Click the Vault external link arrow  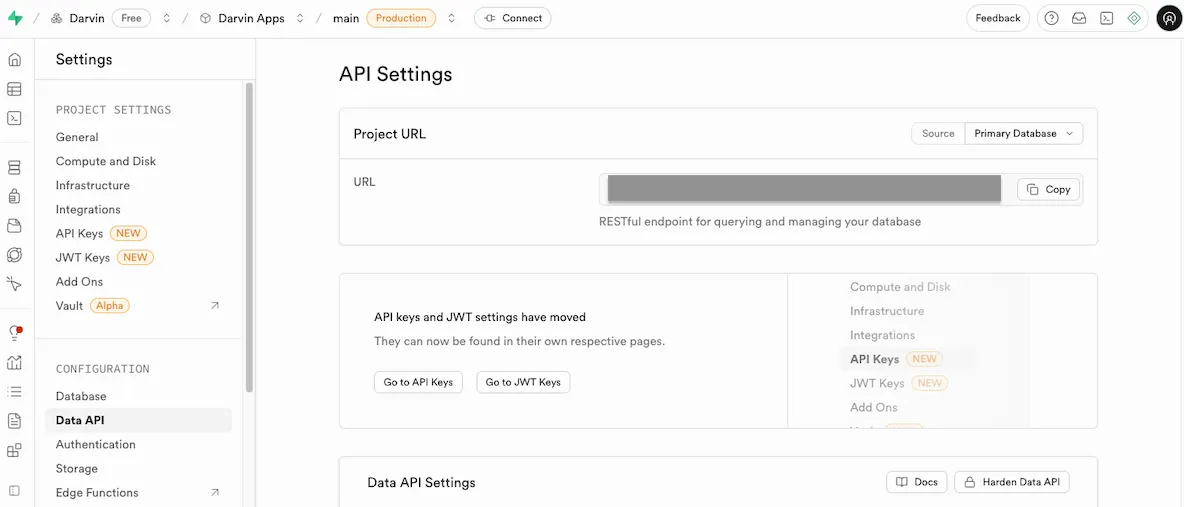(214, 306)
